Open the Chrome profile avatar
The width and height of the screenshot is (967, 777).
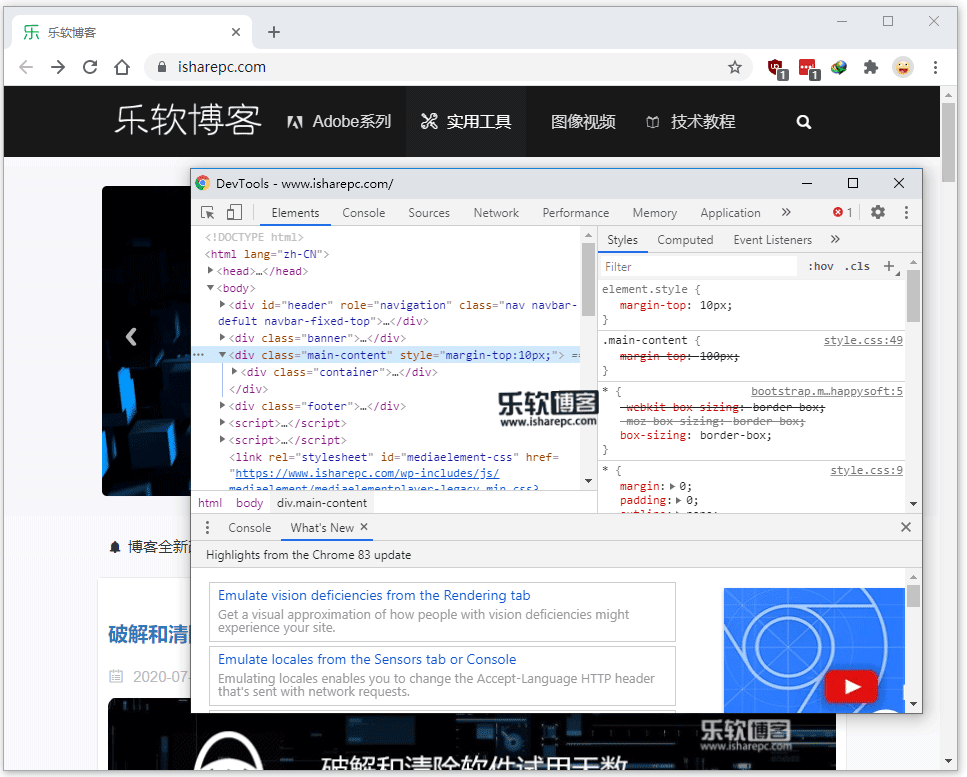tap(903, 67)
